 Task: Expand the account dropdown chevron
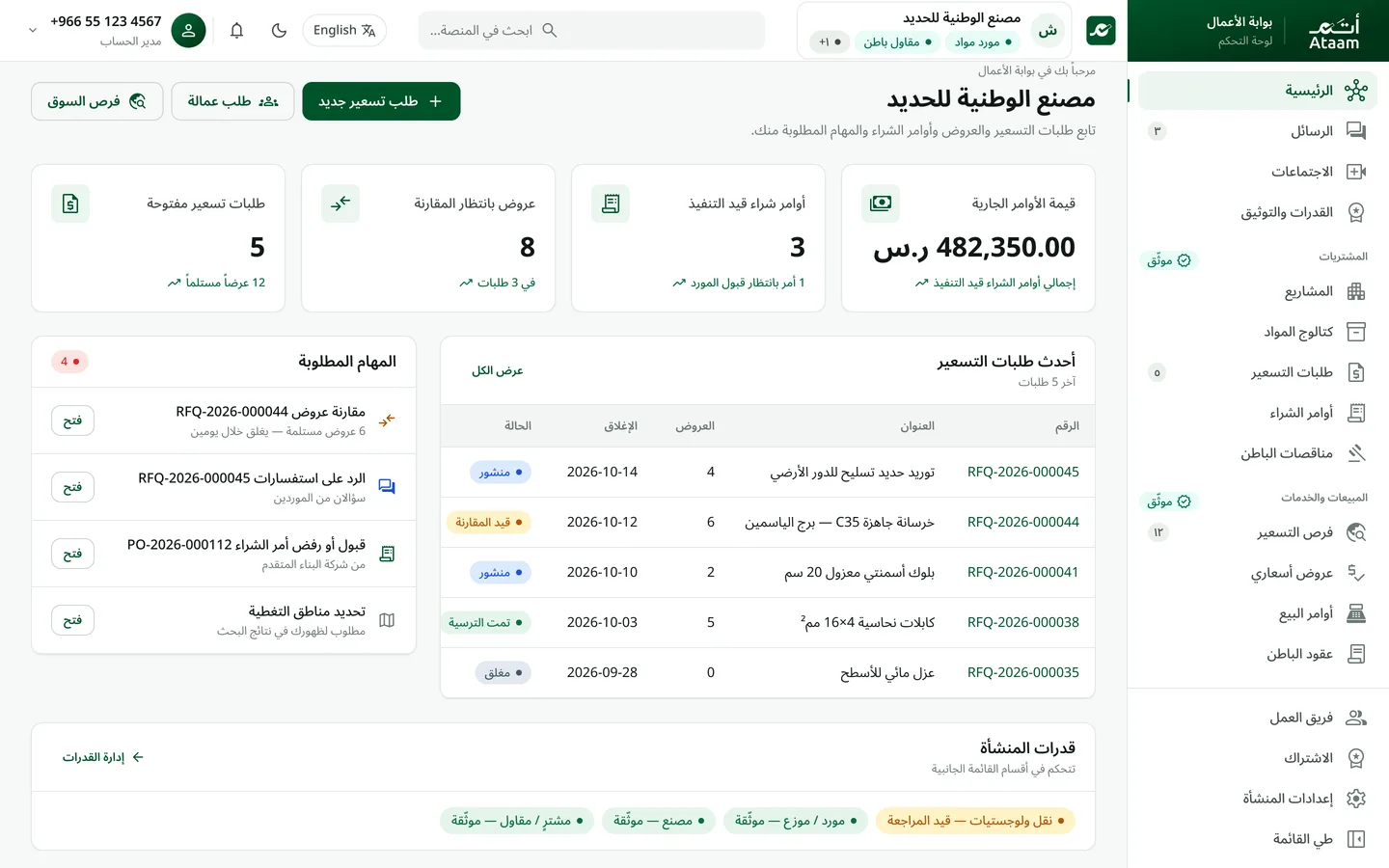point(33,30)
